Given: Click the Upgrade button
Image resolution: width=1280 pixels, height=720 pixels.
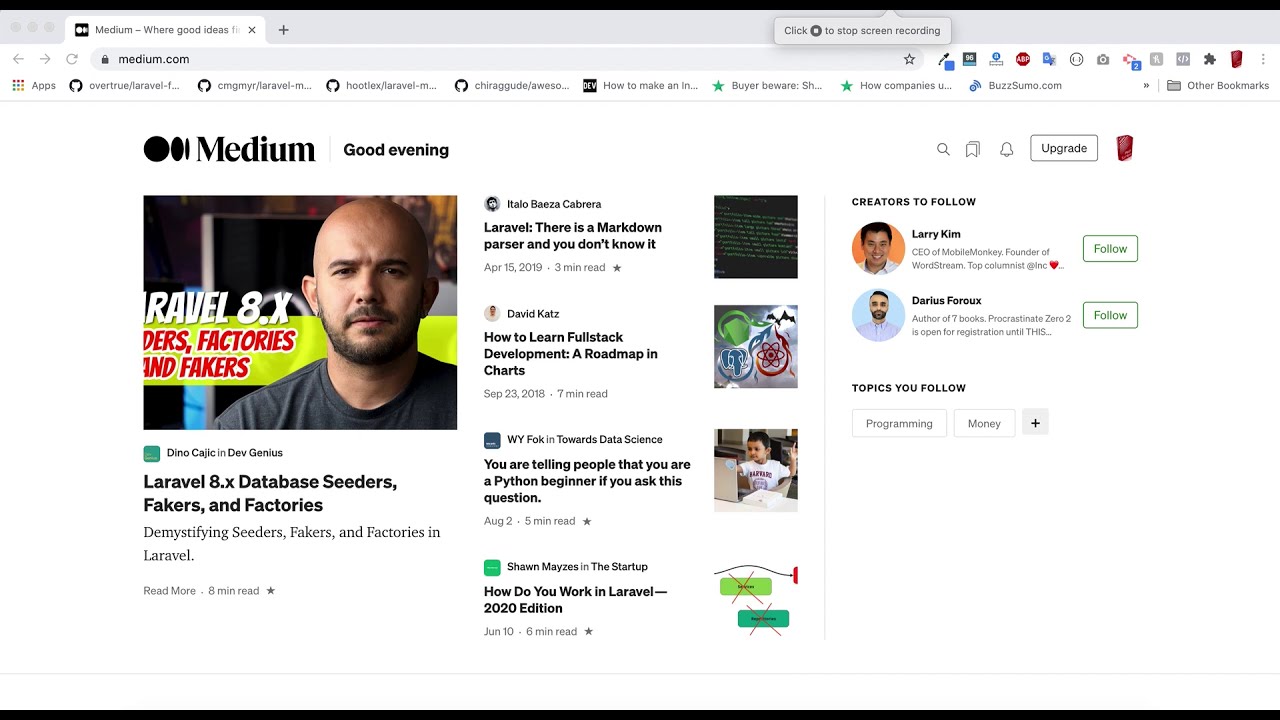Looking at the screenshot, I should [1064, 148].
